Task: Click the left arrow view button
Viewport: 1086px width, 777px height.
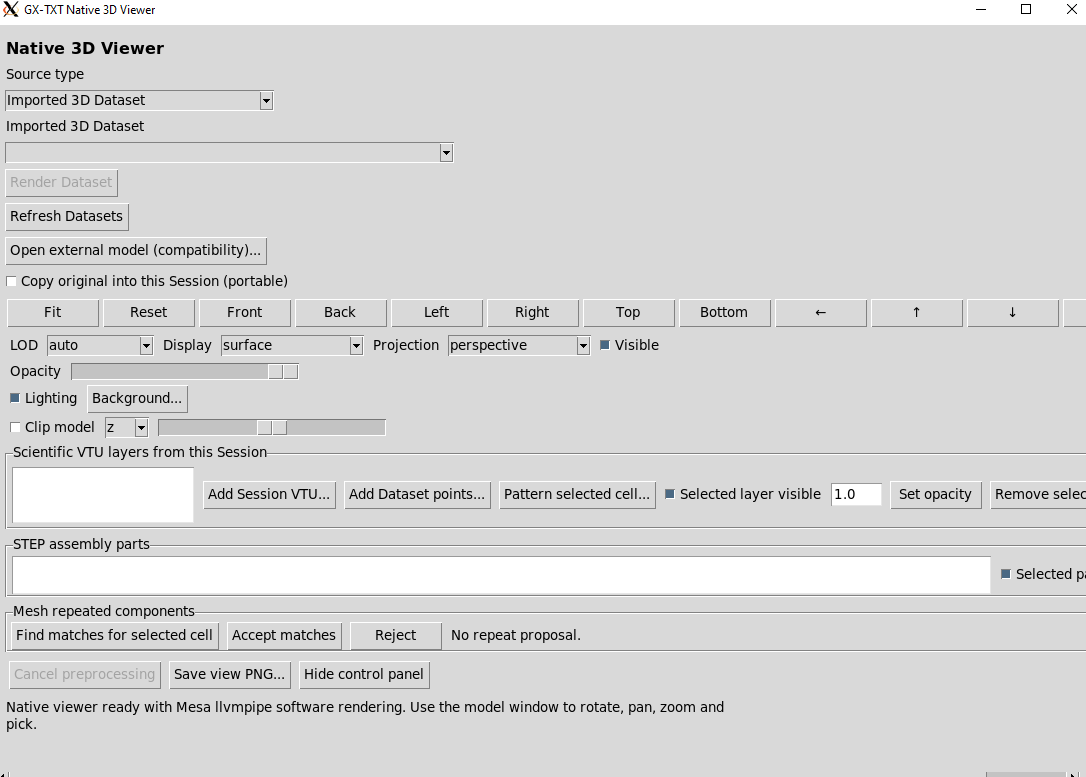Action: point(821,312)
